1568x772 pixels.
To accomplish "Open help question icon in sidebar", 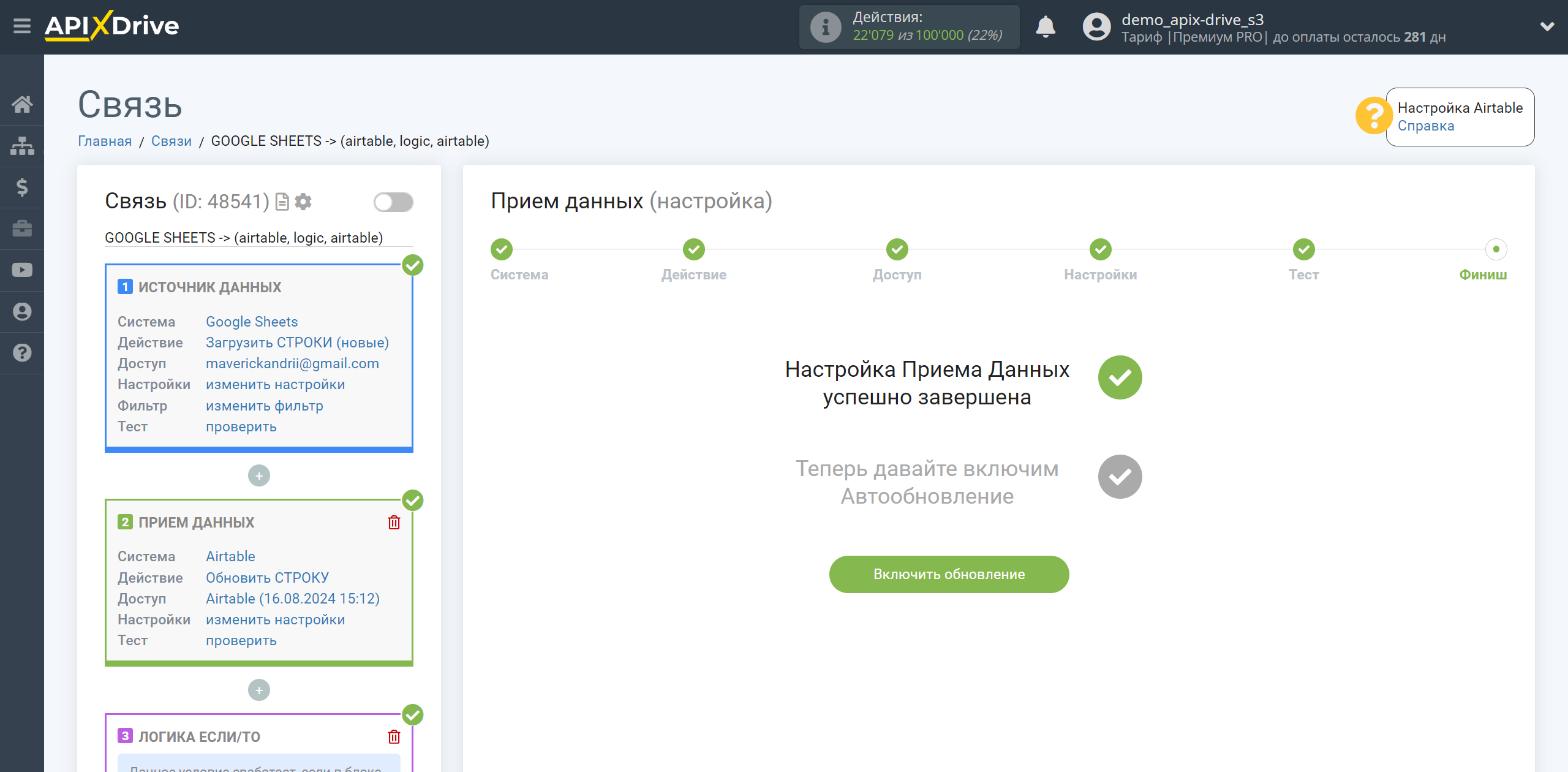I will [22, 353].
